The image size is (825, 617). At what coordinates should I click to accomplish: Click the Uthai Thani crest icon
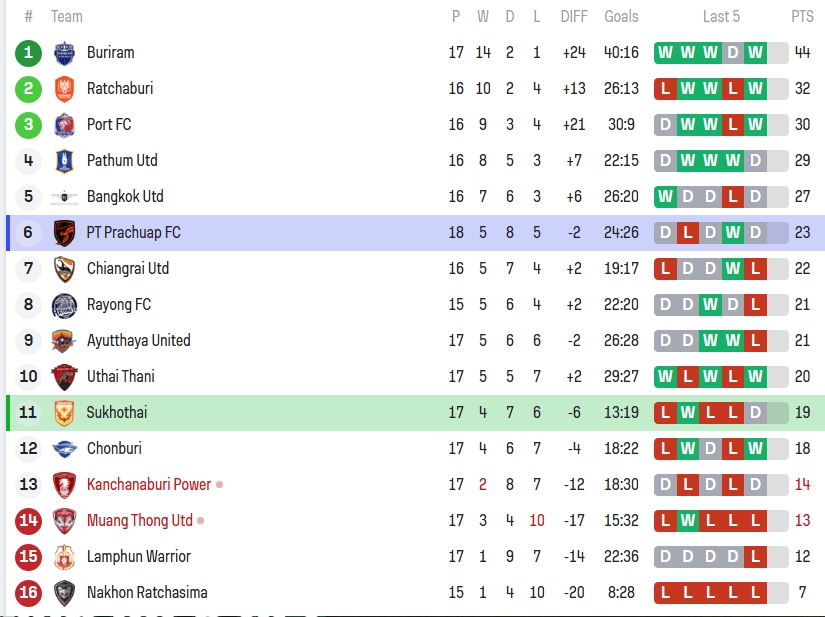coord(64,377)
